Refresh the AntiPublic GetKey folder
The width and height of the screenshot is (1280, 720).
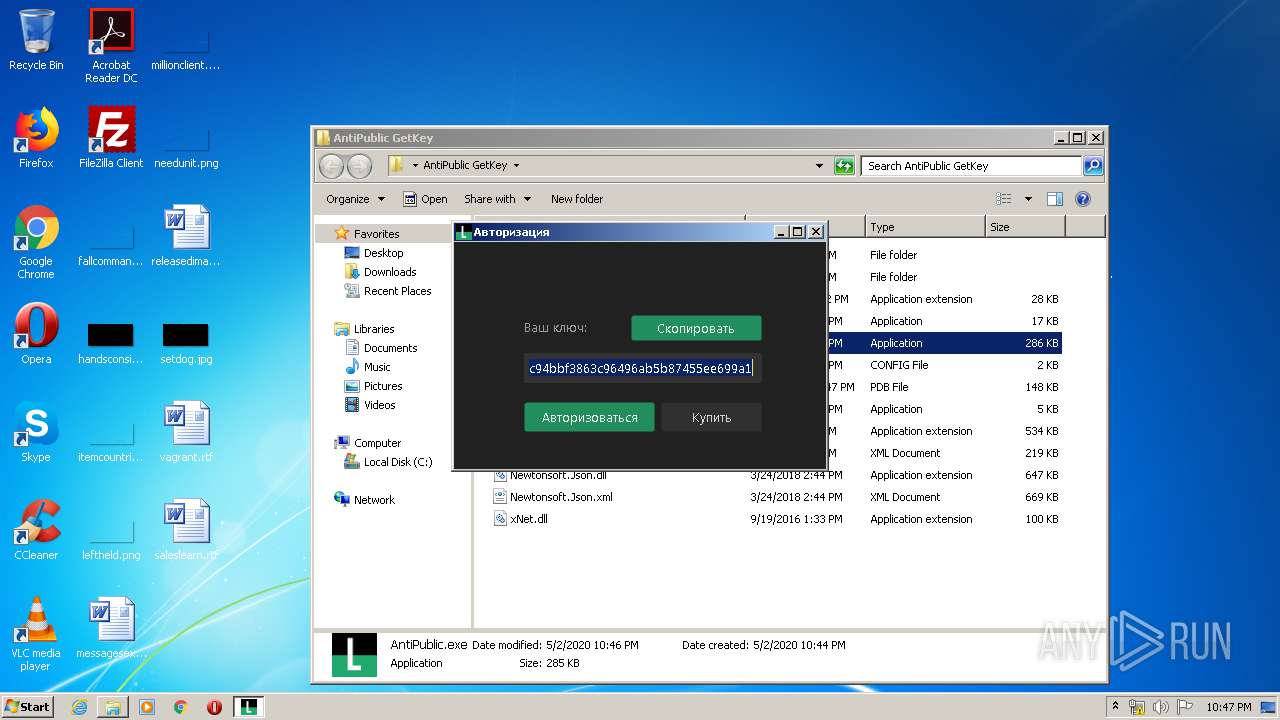(845, 166)
